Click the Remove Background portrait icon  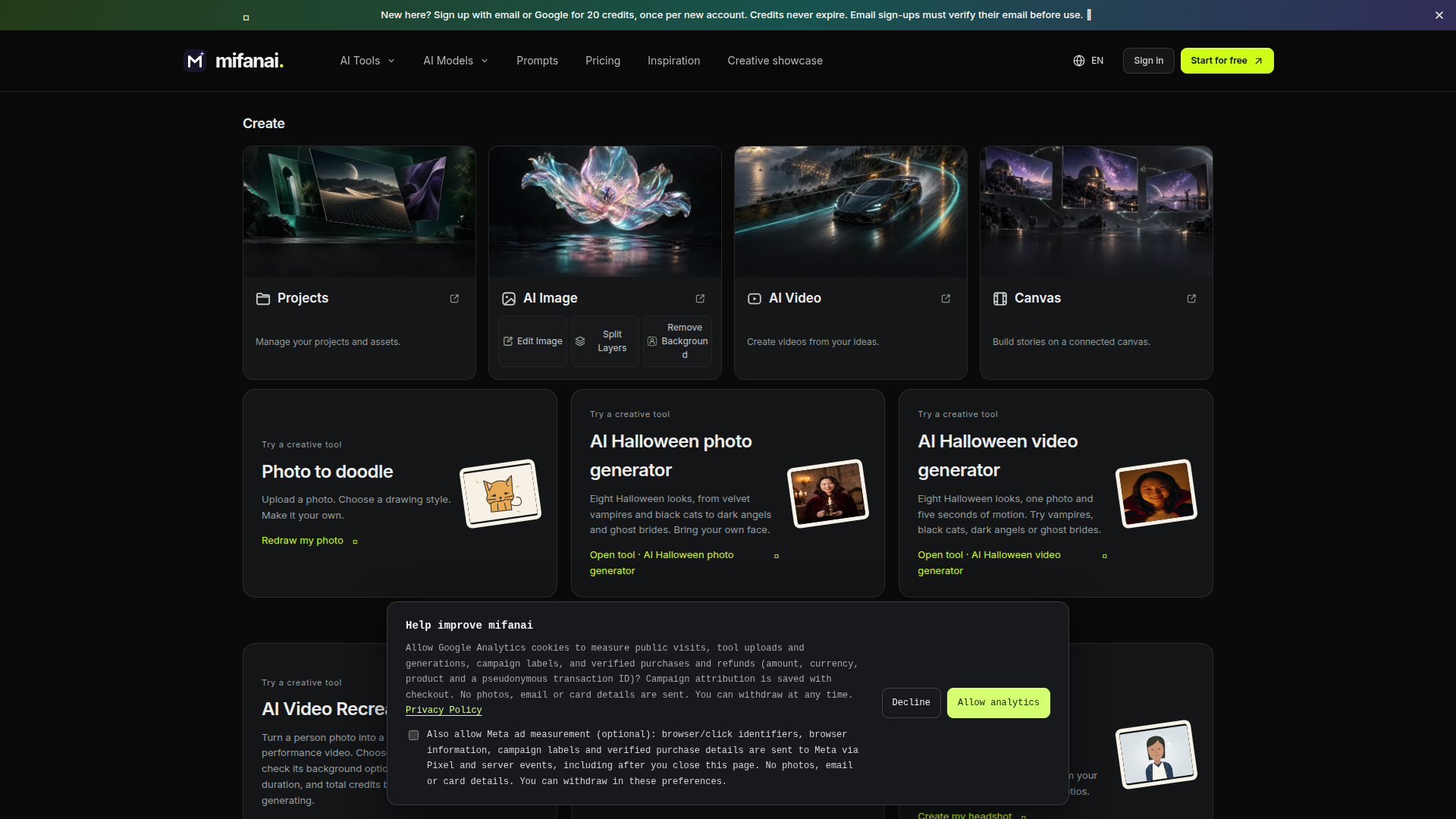point(652,341)
